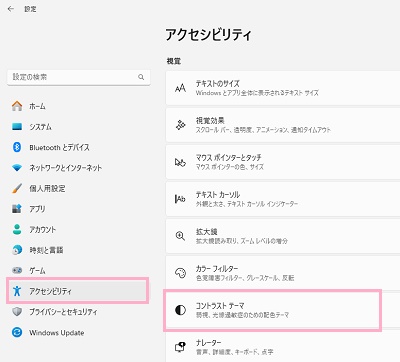Click the Ab text cursor icon
This screenshot has width=400, height=362.
pyautogui.click(x=180, y=199)
